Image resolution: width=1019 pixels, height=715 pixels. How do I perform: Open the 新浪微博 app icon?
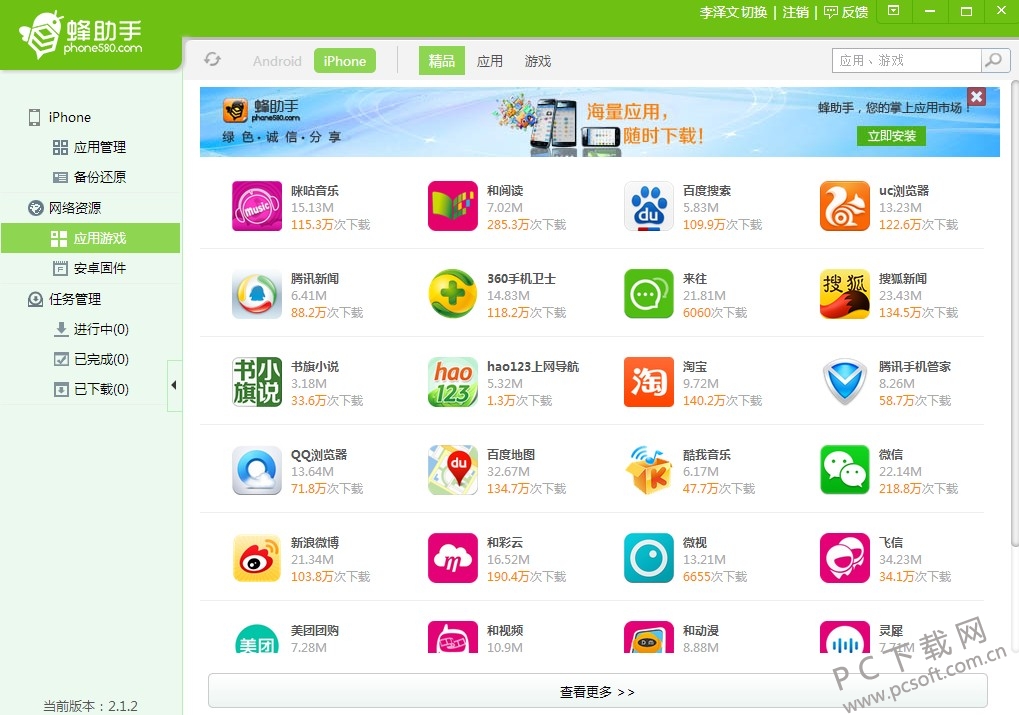click(257, 558)
